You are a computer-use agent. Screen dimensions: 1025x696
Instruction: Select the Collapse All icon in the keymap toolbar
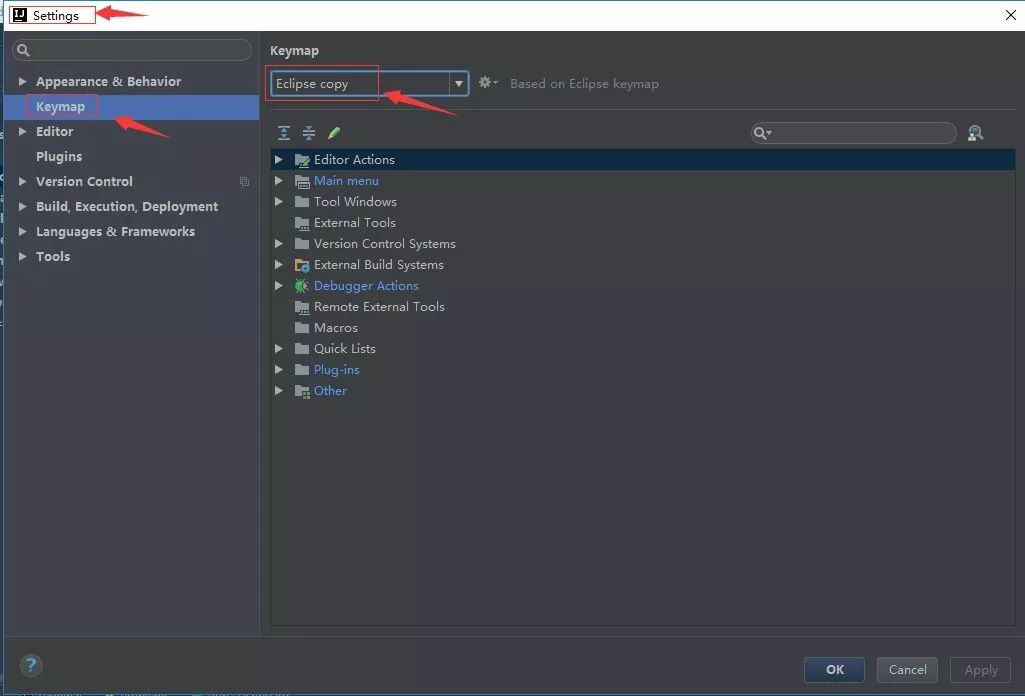click(x=308, y=132)
